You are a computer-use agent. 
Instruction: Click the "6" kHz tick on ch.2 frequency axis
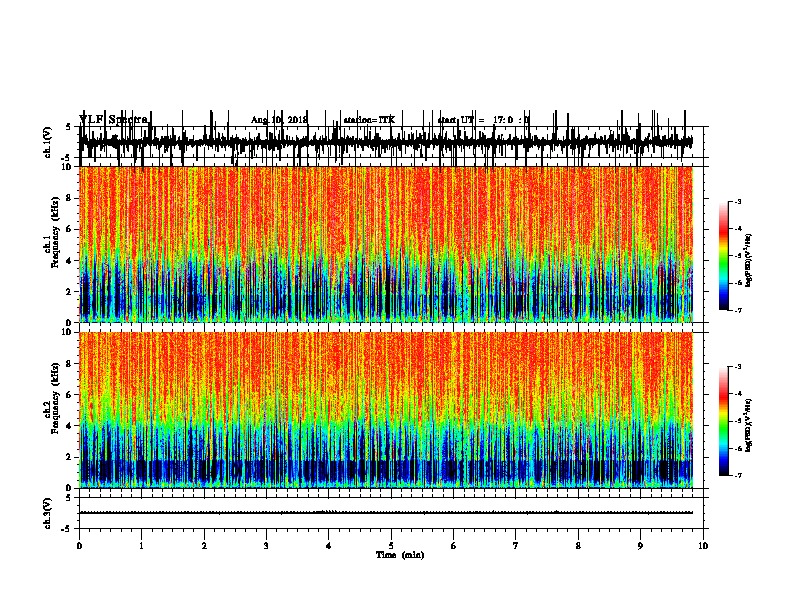(70, 395)
